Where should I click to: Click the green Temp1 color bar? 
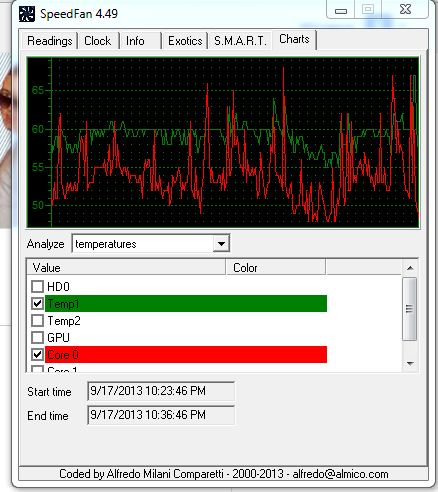pos(186,303)
